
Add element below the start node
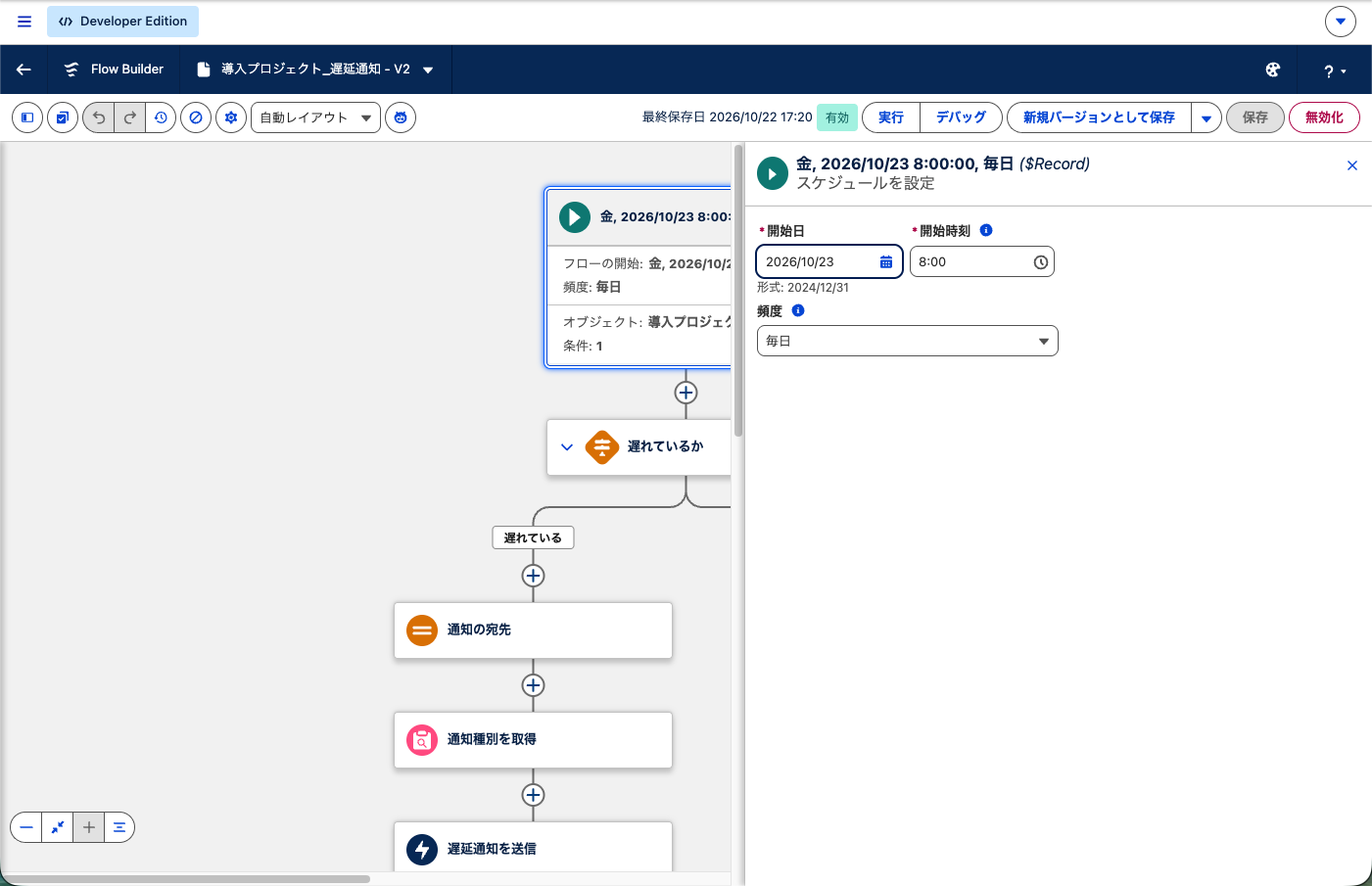pos(686,393)
